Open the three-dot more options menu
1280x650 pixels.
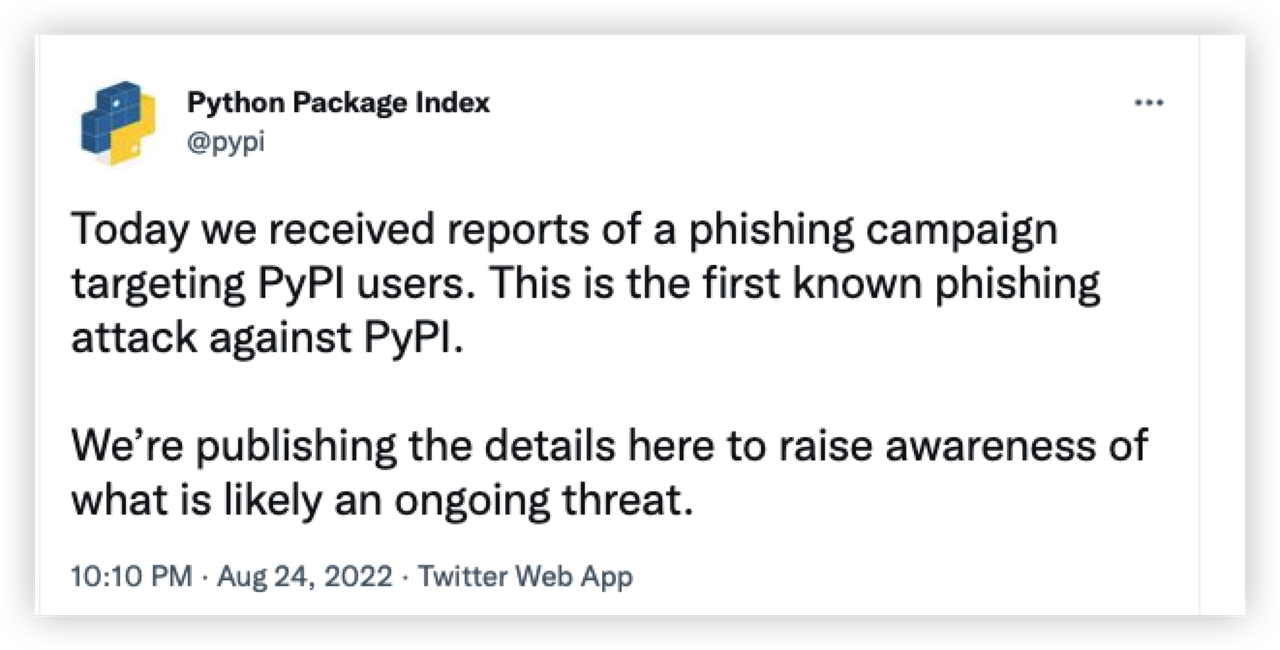1150,103
